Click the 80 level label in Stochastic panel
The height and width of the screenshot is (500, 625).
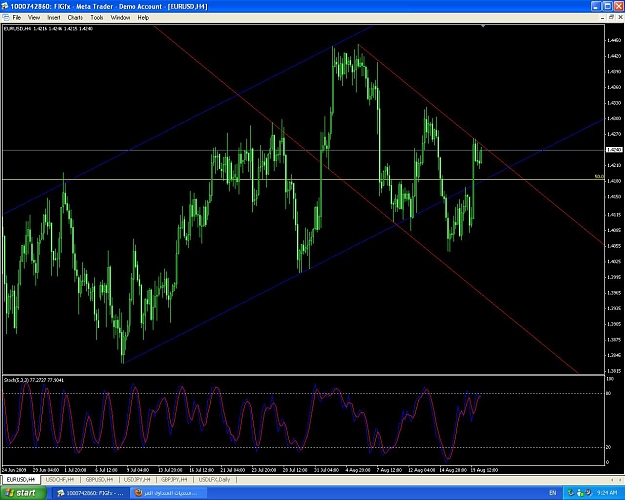[608, 394]
